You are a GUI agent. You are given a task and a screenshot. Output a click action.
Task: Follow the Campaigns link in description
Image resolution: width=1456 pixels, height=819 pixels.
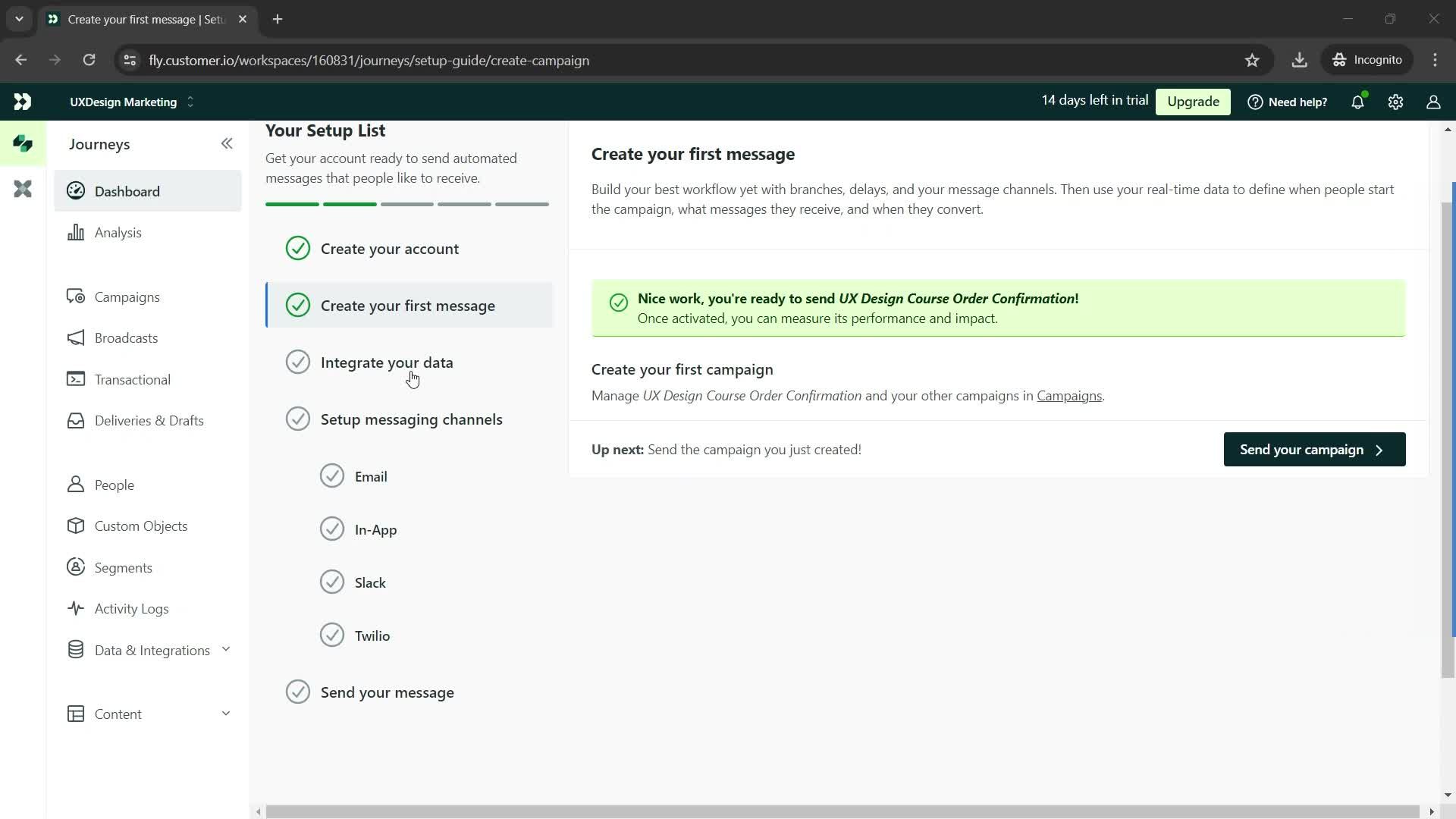pyautogui.click(x=1068, y=396)
